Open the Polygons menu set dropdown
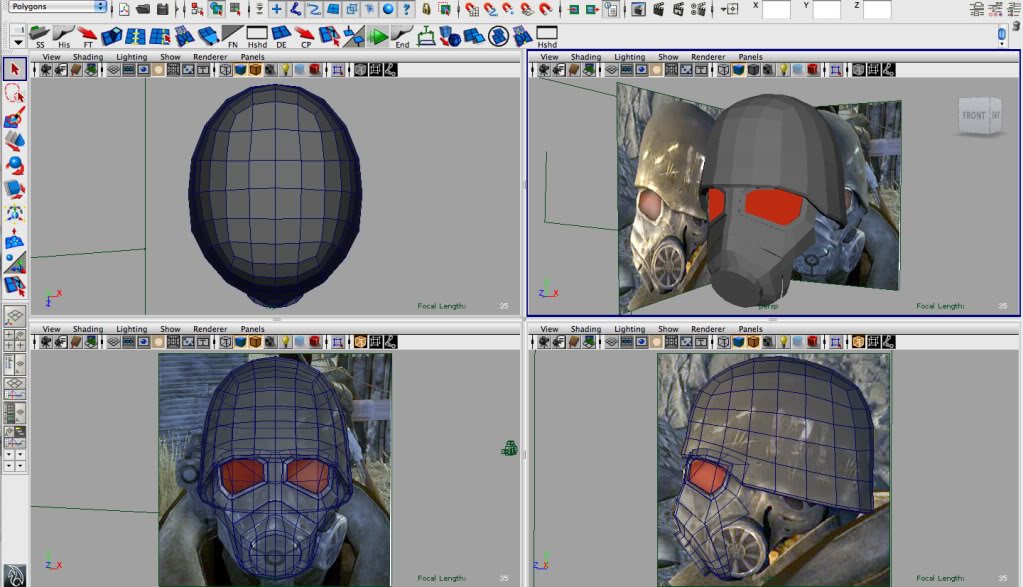This screenshot has width=1023, height=587. tap(56, 7)
